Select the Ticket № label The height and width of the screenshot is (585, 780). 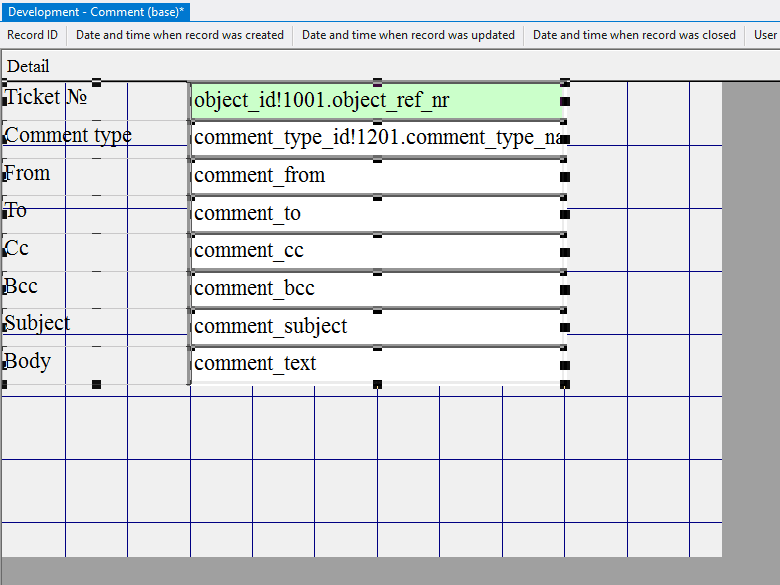click(46, 97)
